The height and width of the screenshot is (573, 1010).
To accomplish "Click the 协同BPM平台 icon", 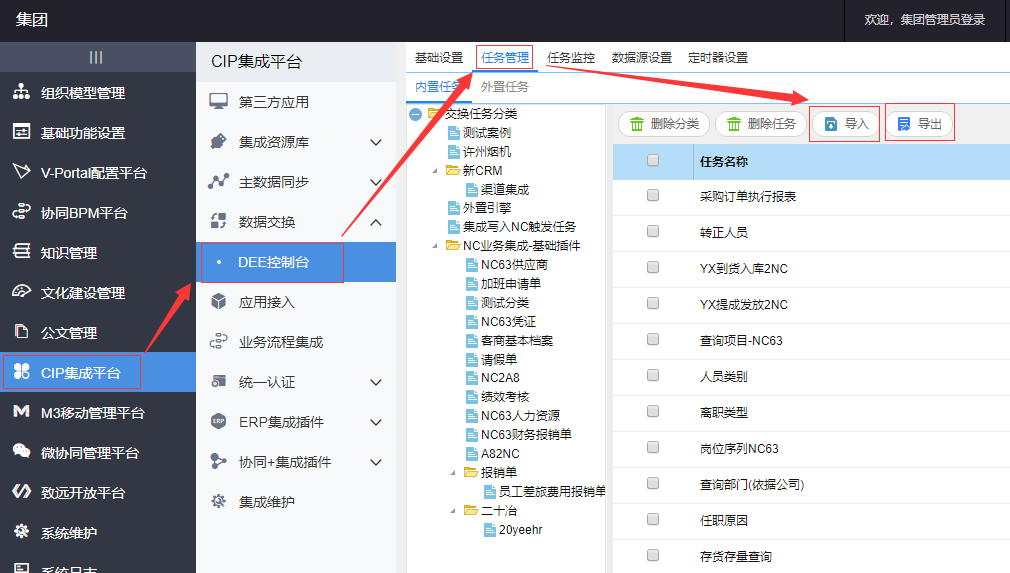I will click(21, 212).
